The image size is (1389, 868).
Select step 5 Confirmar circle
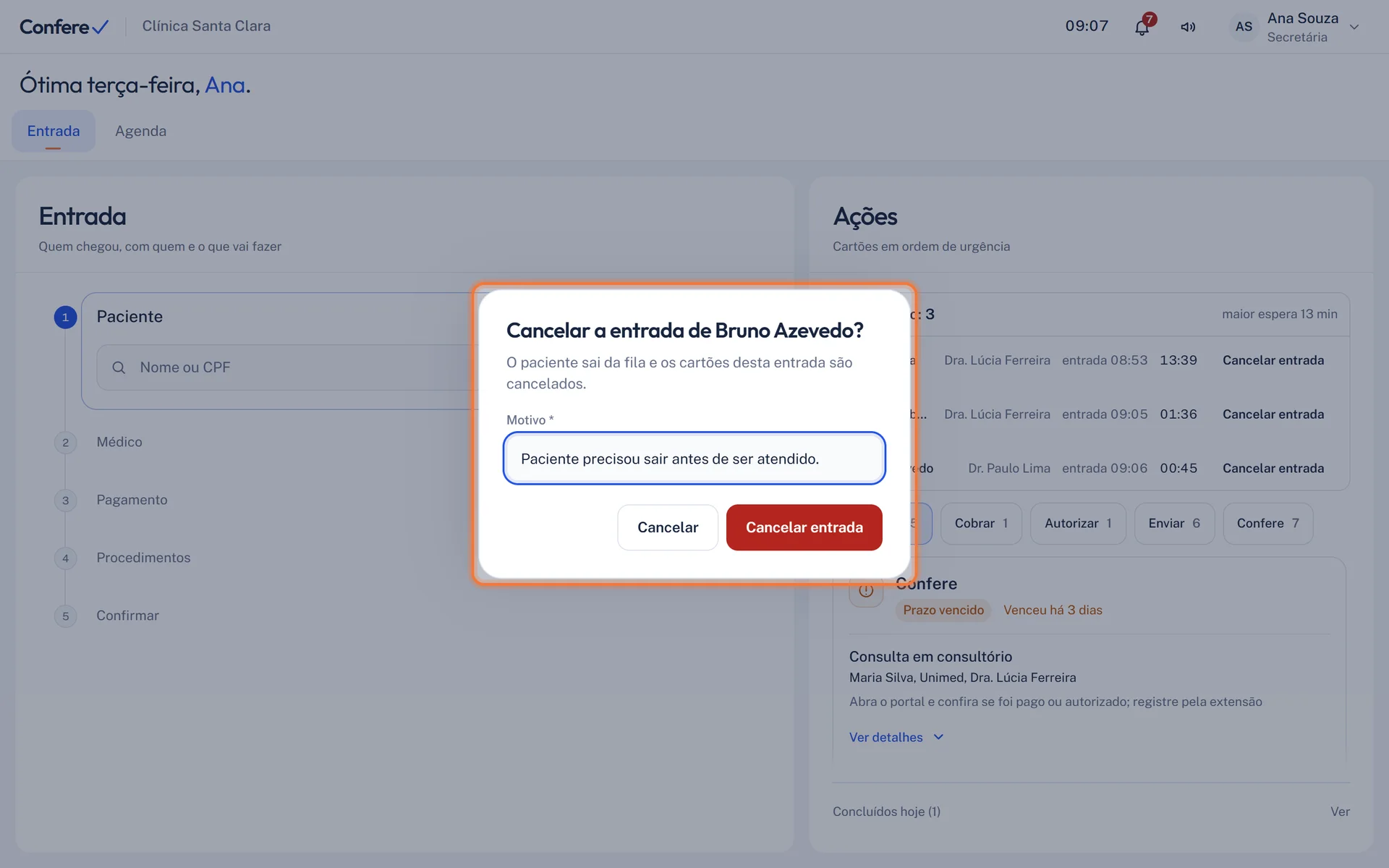tap(65, 616)
